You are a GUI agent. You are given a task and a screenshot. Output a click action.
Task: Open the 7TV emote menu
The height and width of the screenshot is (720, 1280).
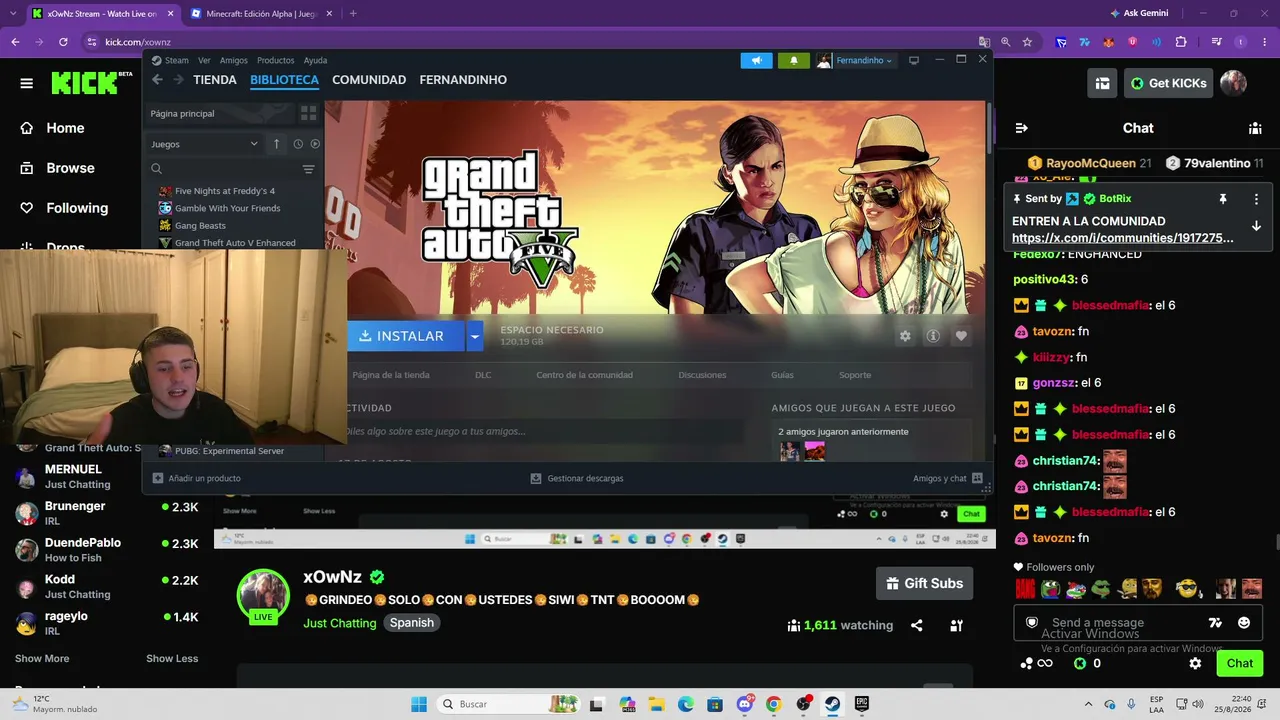pos(1215,623)
